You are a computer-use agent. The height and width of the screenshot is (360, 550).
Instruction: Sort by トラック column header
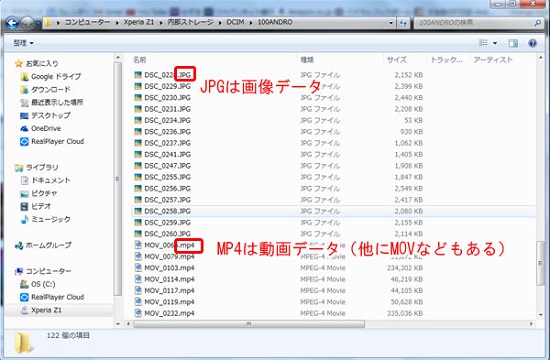[x=446, y=60]
